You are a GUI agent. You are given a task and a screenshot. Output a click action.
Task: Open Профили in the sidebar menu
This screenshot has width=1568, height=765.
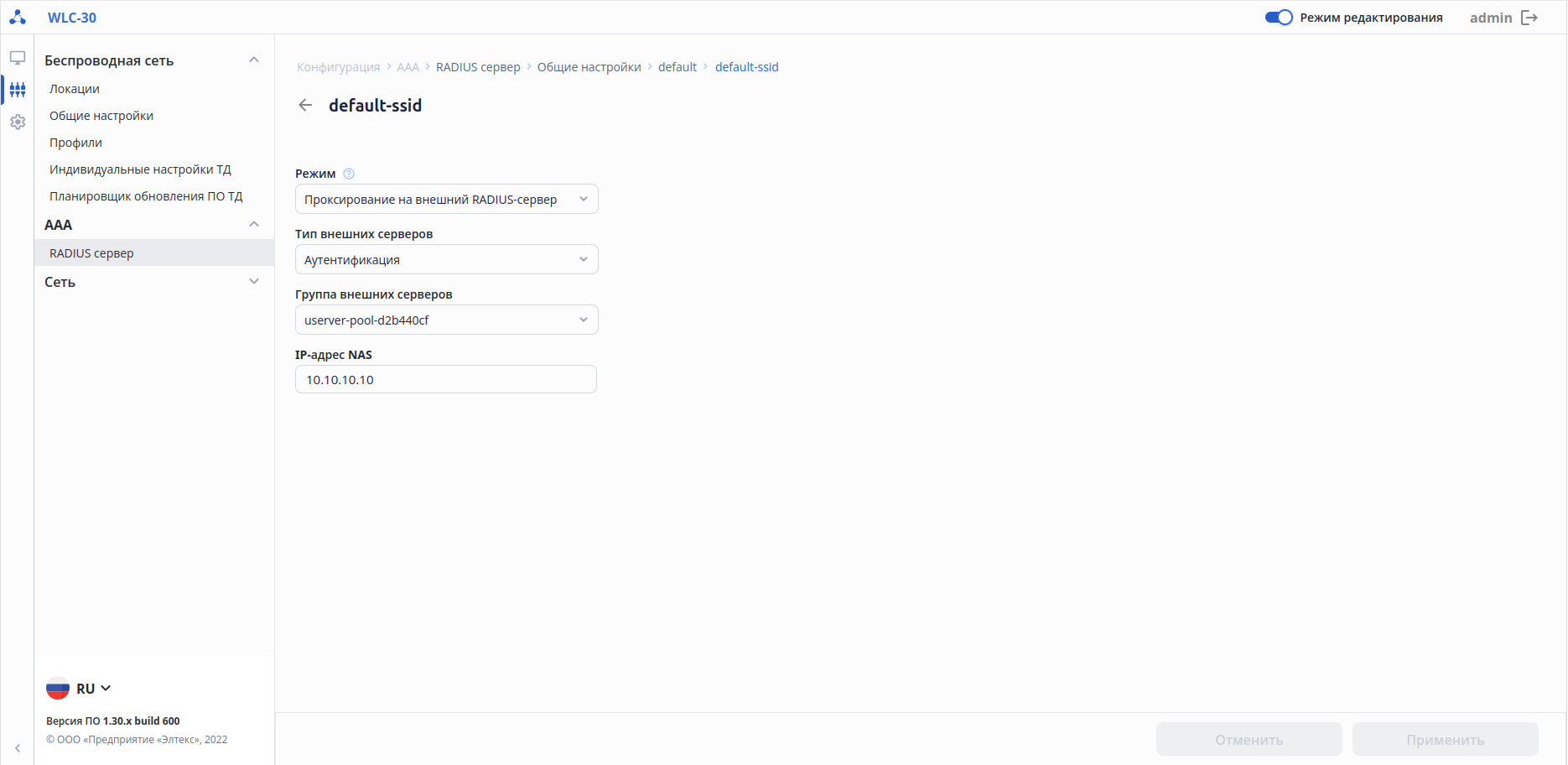click(75, 143)
